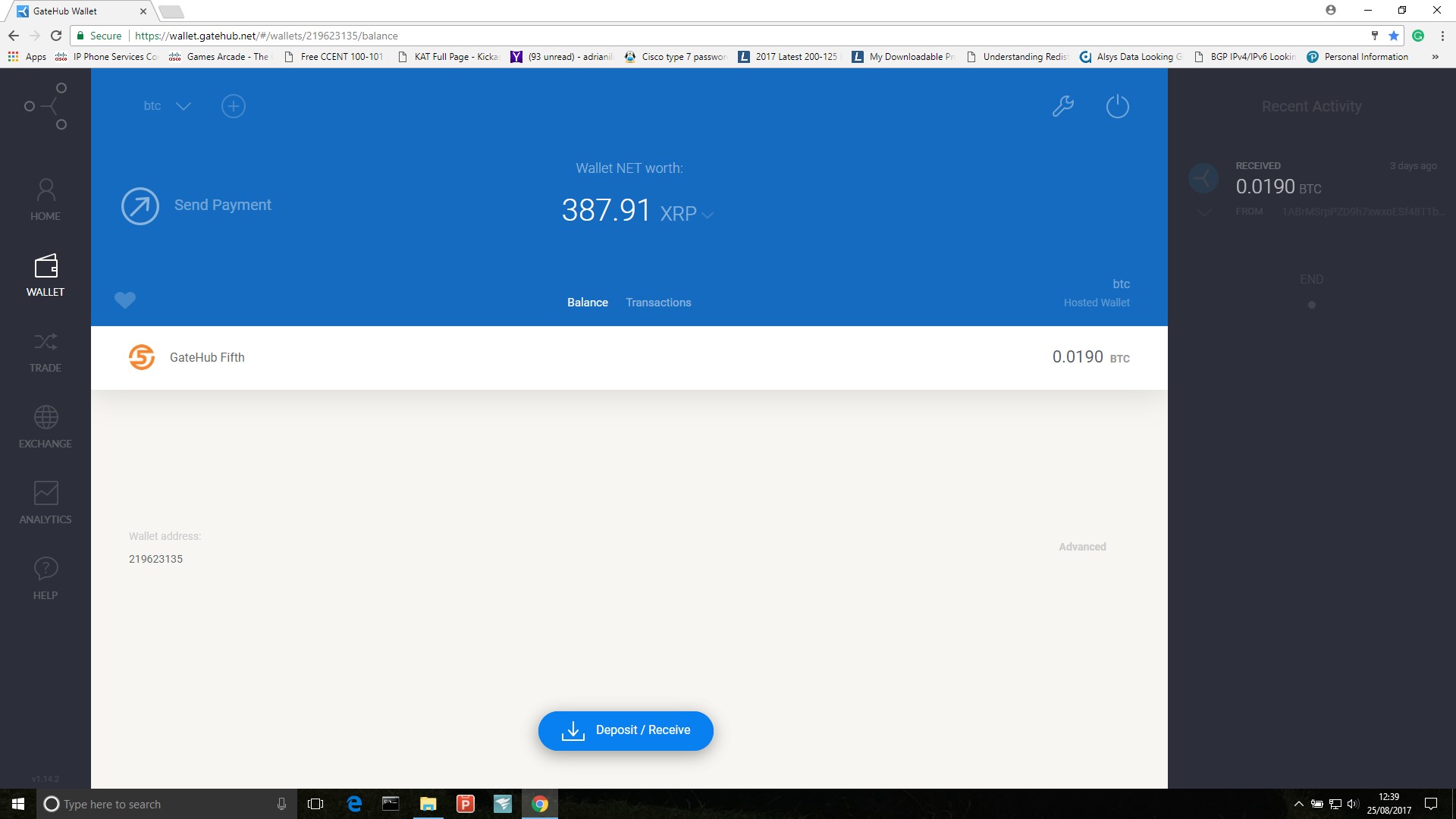The width and height of the screenshot is (1456, 819).
Task: Open the Analytics section
Action: click(x=45, y=503)
